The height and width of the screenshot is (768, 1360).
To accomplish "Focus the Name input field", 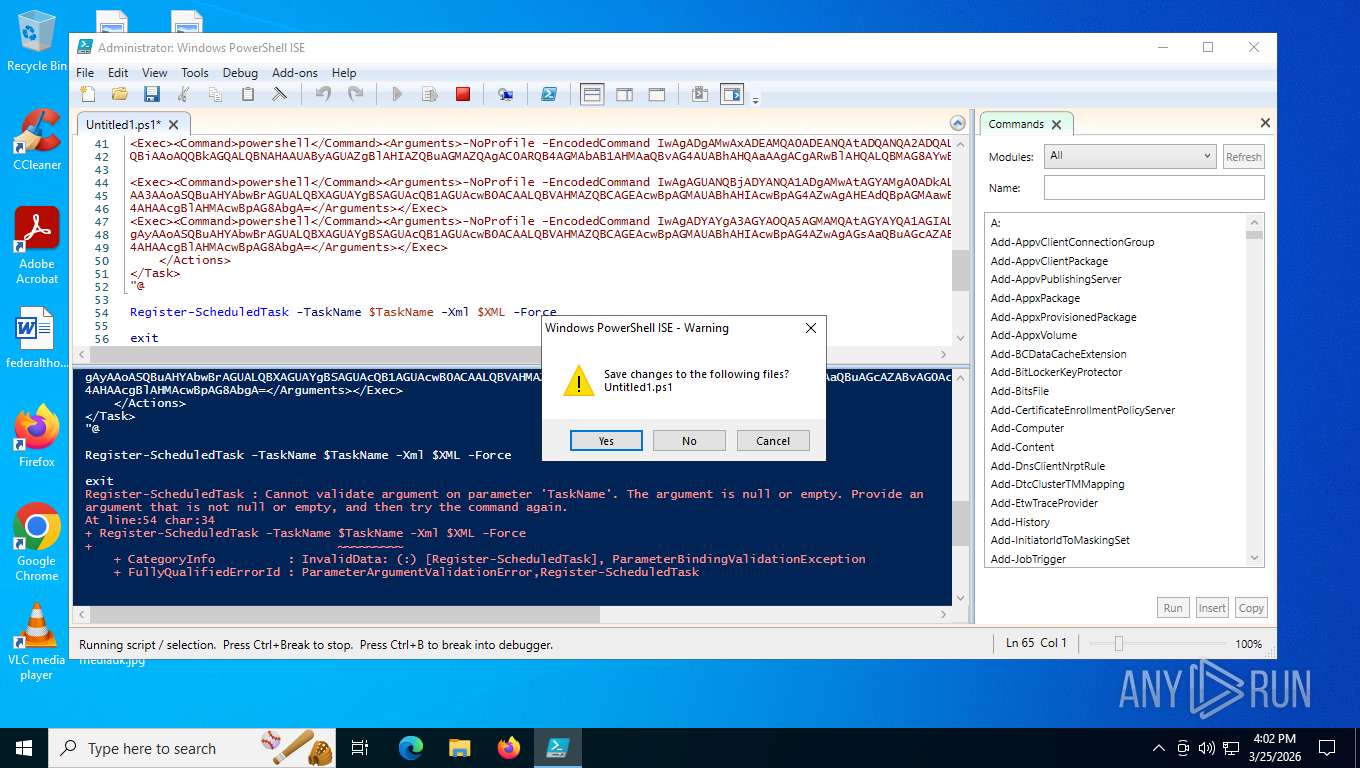I will click(x=1154, y=187).
